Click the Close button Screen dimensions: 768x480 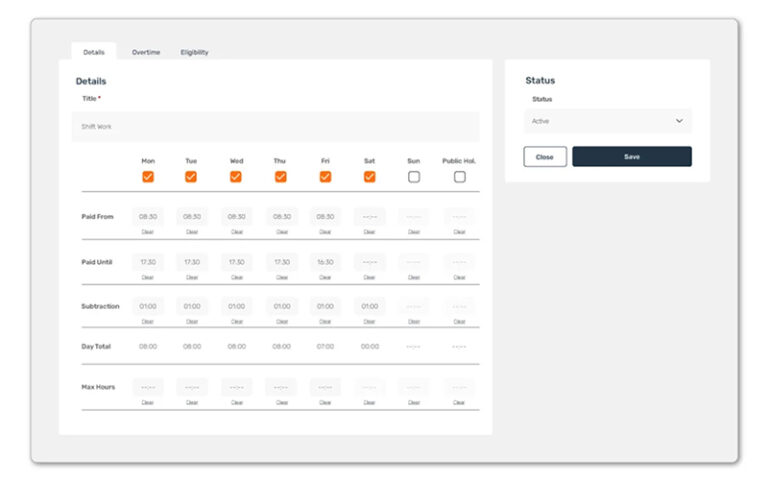click(x=545, y=157)
